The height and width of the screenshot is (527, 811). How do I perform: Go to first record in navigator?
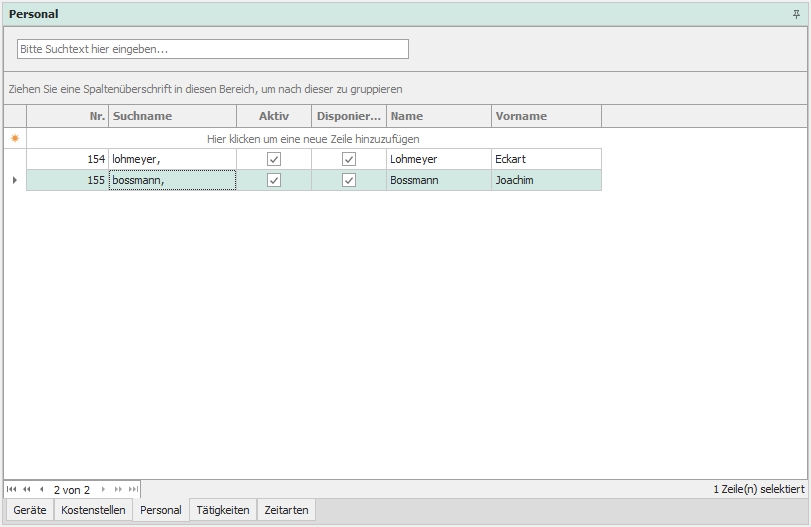coord(12,490)
